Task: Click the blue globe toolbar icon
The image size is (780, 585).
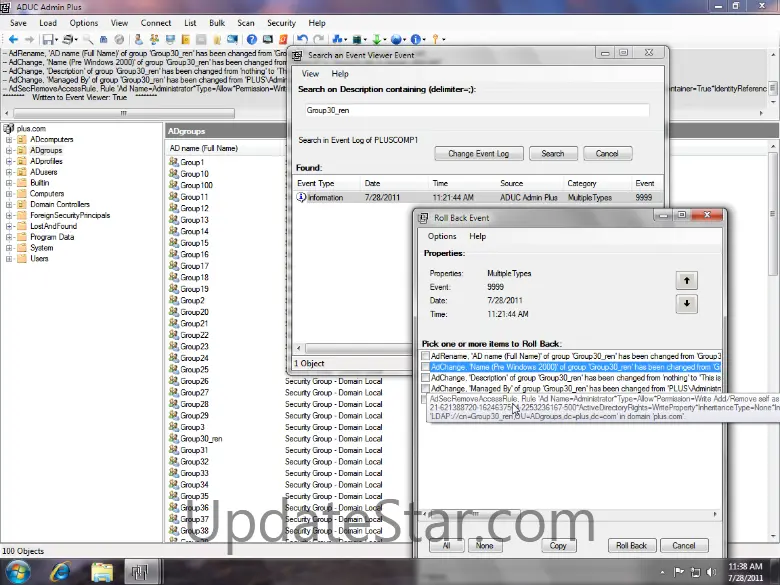Action: (x=396, y=39)
